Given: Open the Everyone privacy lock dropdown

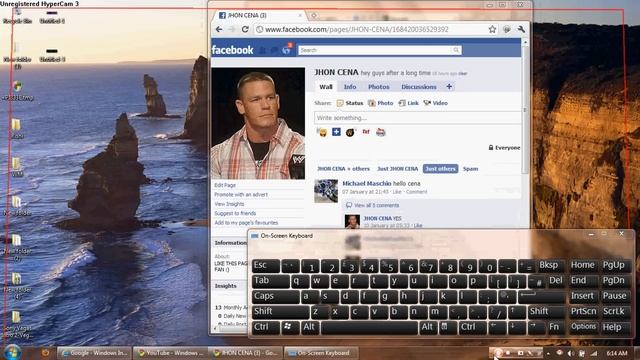Looking at the screenshot, I should tap(504, 148).
